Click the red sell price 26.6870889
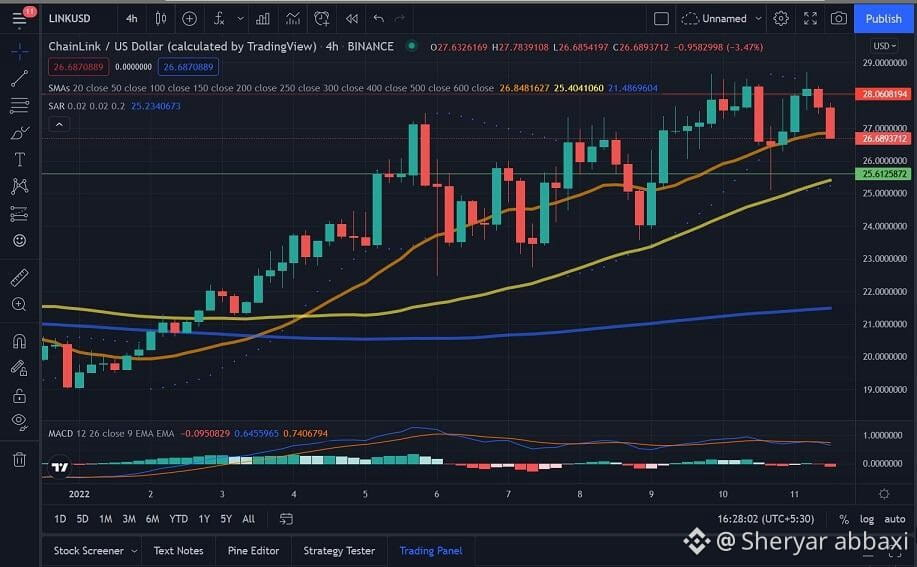Image resolution: width=917 pixels, height=567 pixels. (x=78, y=67)
